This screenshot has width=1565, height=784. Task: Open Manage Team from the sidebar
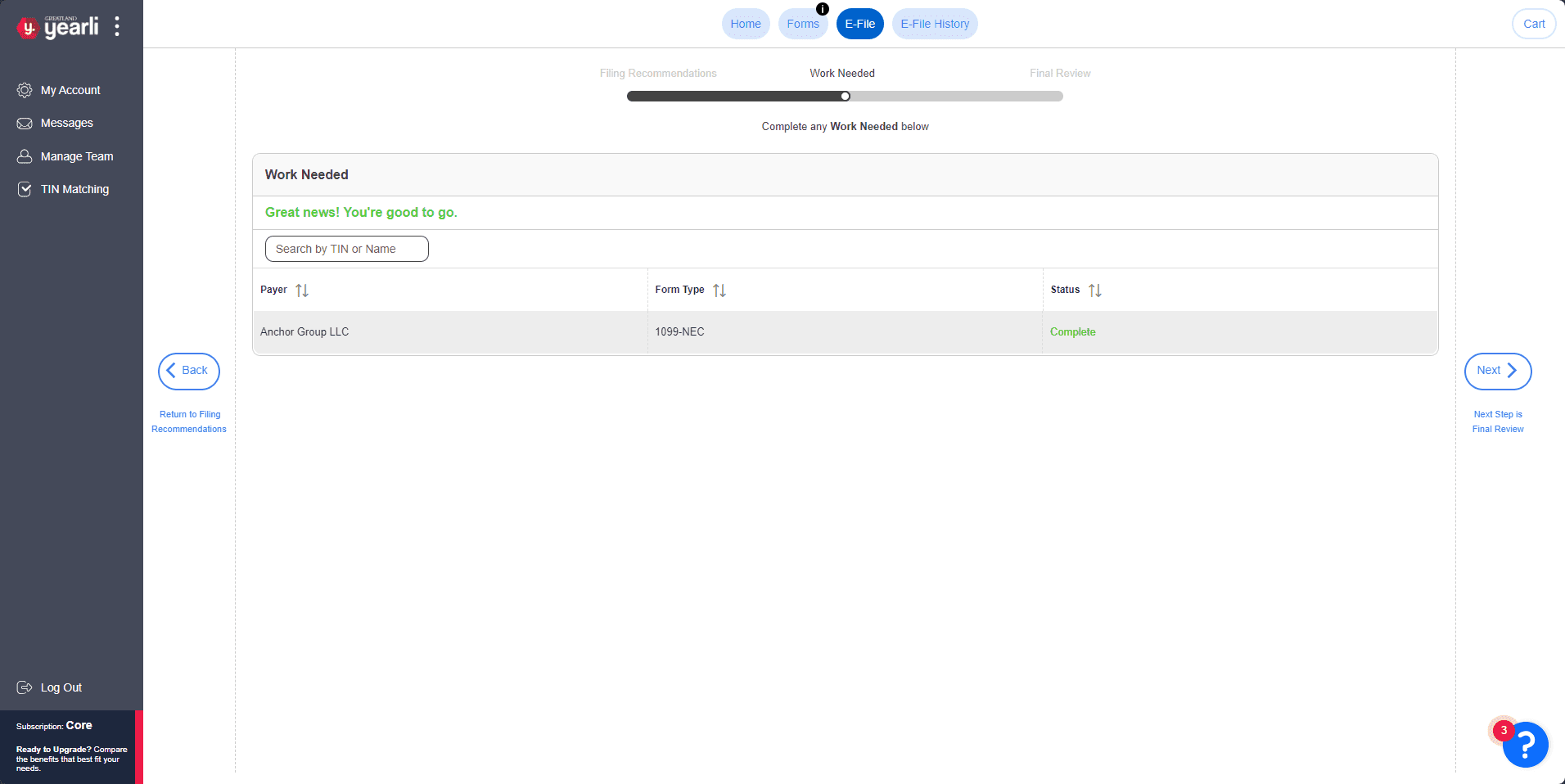(x=77, y=156)
